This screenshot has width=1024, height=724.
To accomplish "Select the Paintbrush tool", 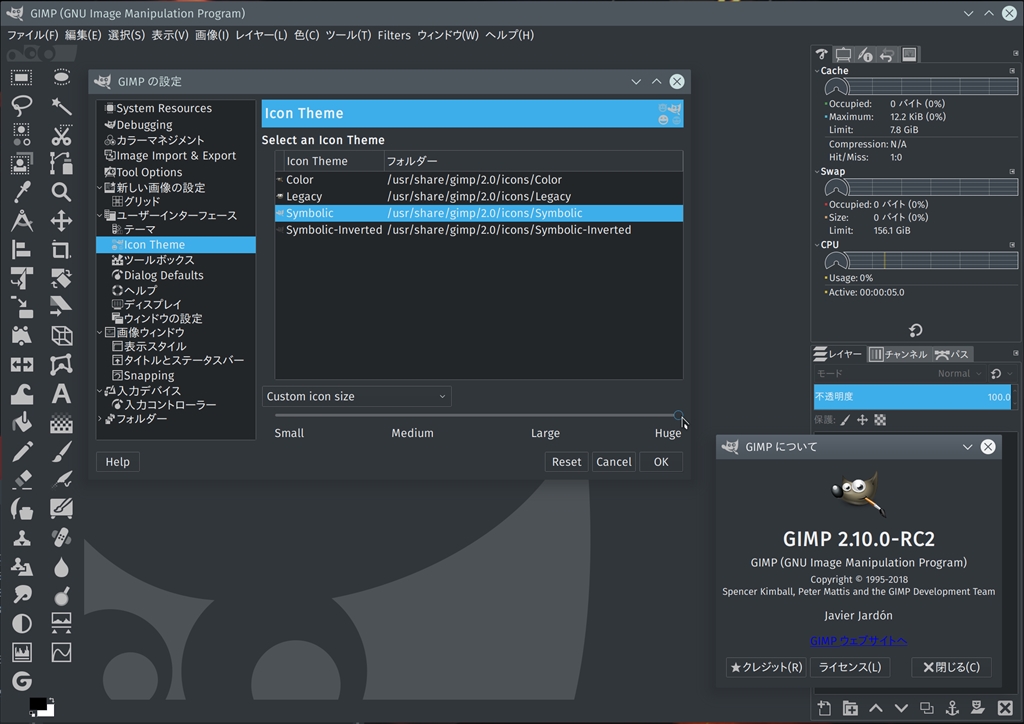I will coord(61,451).
